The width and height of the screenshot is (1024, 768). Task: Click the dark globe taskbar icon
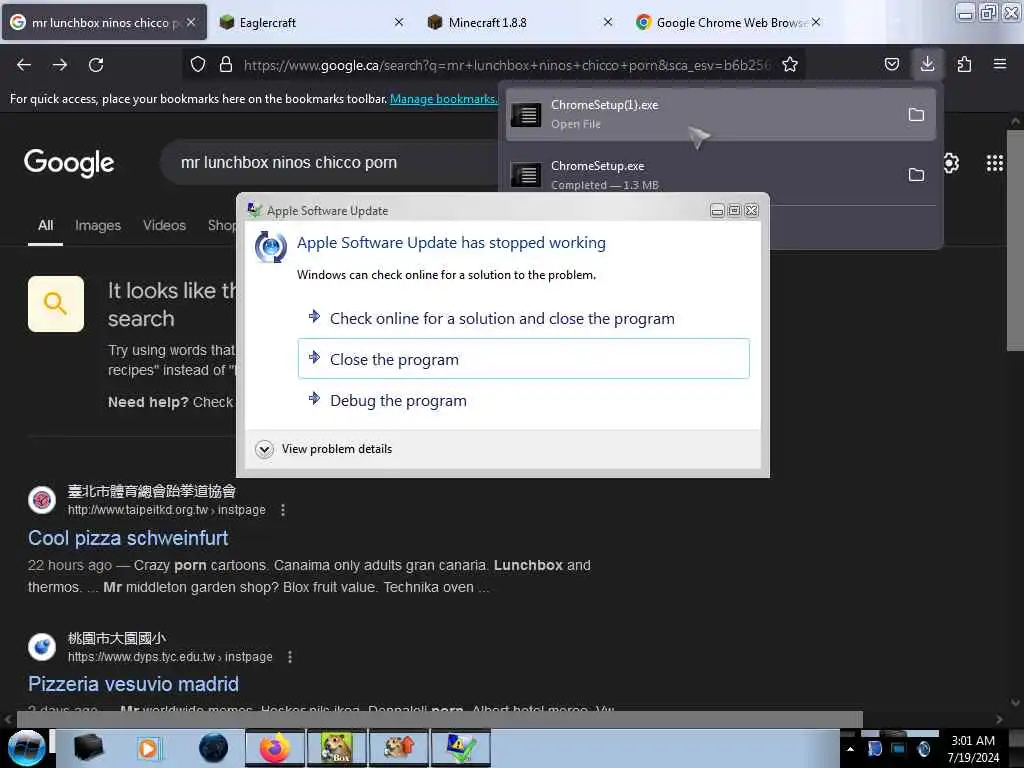click(x=214, y=748)
